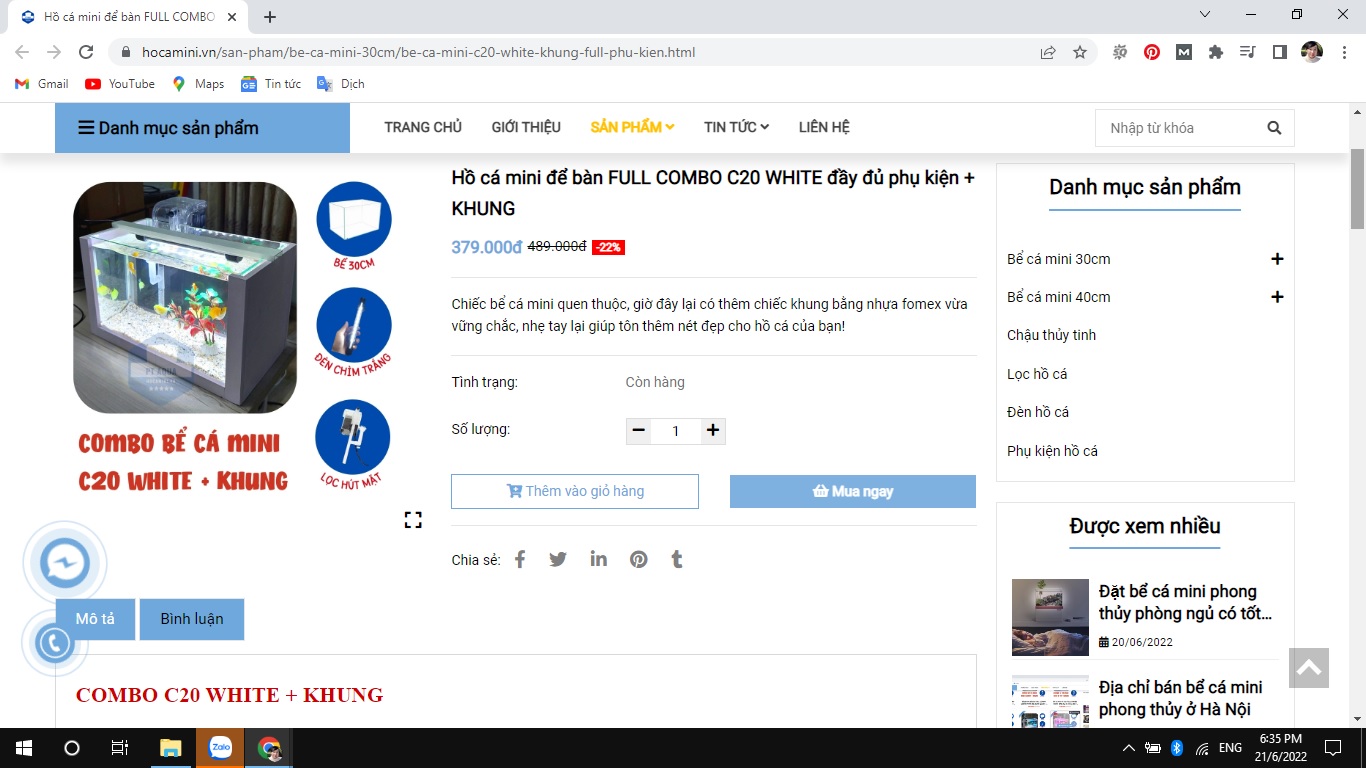1366x768 pixels.
Task: Decrease quantity with minus button
Action: tap(639, 431)
